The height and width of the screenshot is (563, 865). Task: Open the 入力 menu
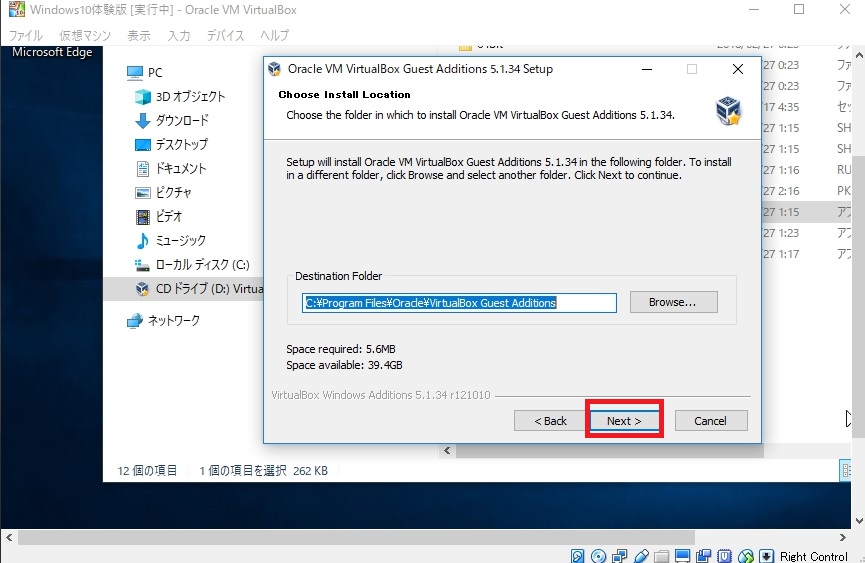point(179,35)
